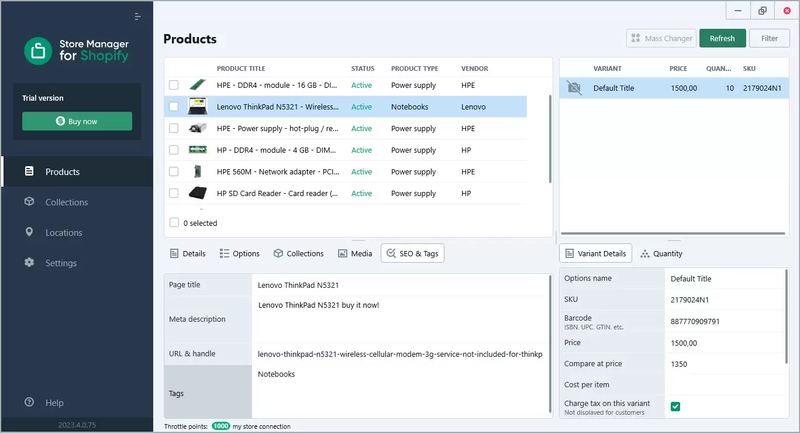Viewport: 800px width, 433px height.
Task: Select the Default Title variant row
Action: tap(674, 88)
